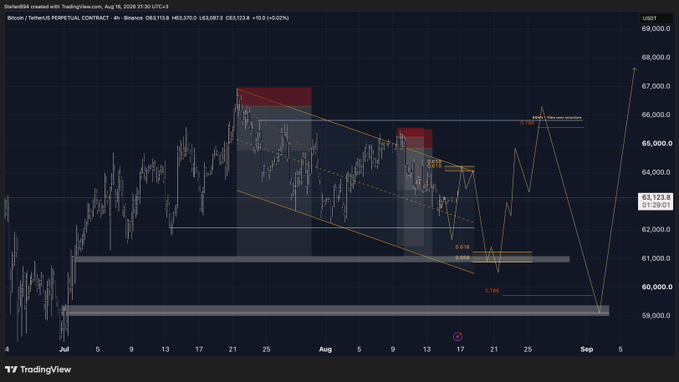Open the USDT currency selector

click(650, 18)
